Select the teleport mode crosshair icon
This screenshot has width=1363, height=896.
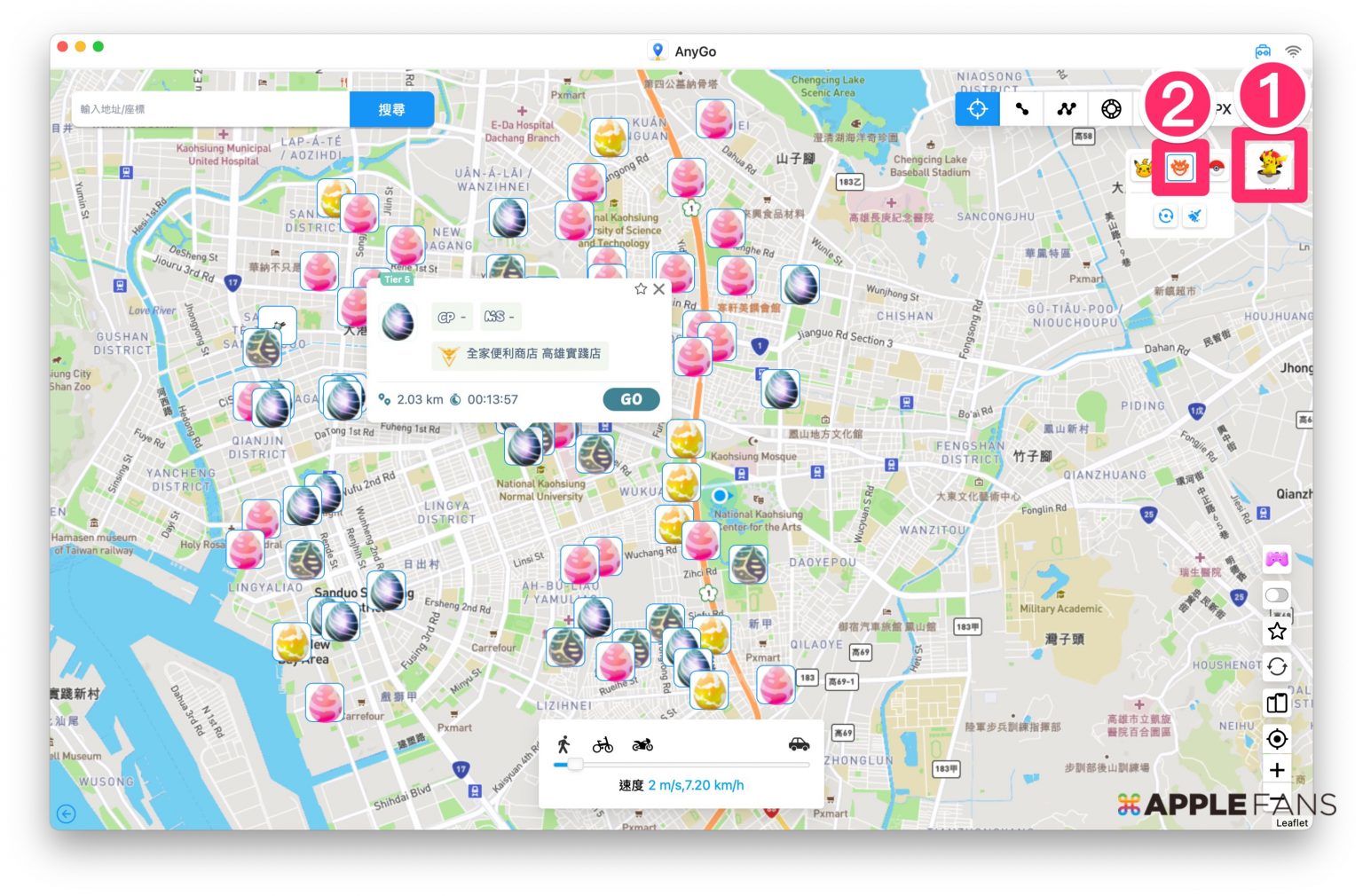tap(977, 109)
